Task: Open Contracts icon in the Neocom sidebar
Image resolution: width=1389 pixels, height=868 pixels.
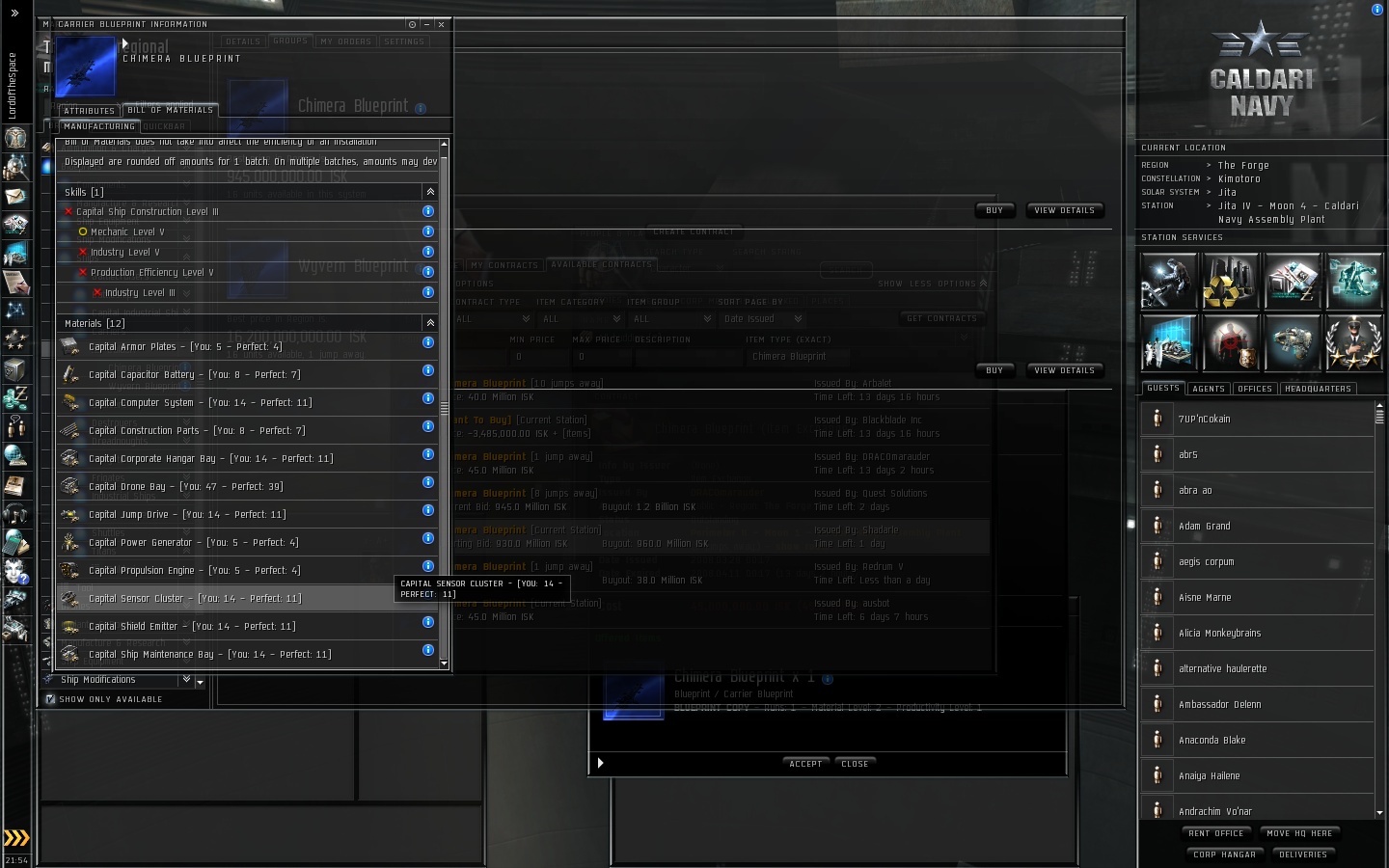Action: point(15,282)
